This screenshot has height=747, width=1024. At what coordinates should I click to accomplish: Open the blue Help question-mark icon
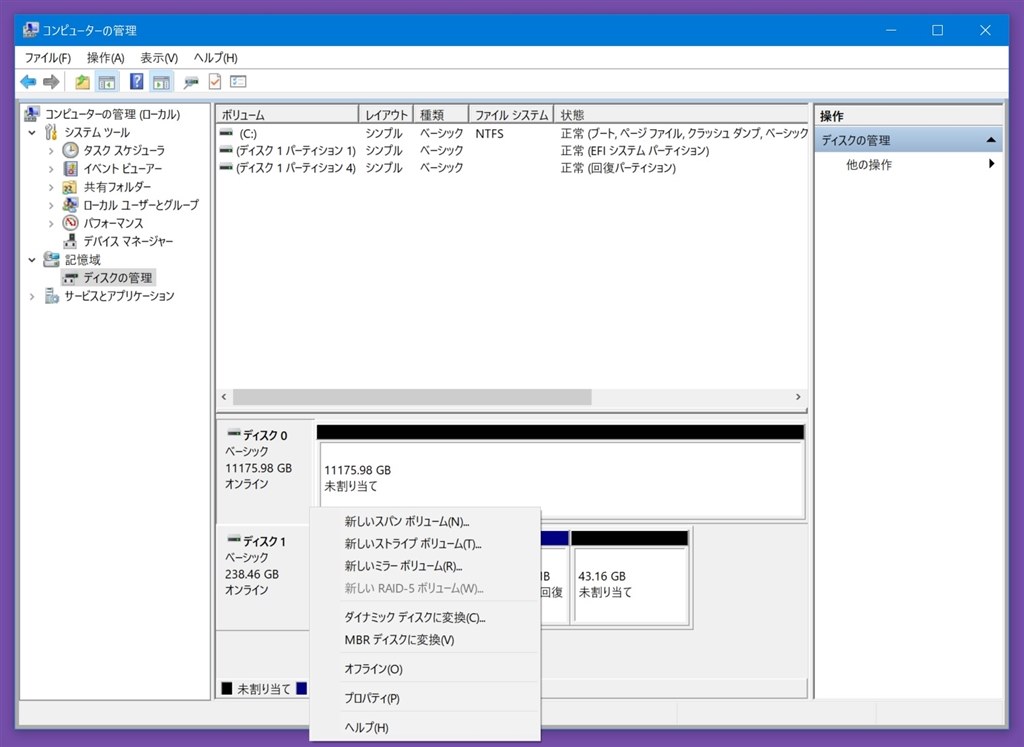136,82
